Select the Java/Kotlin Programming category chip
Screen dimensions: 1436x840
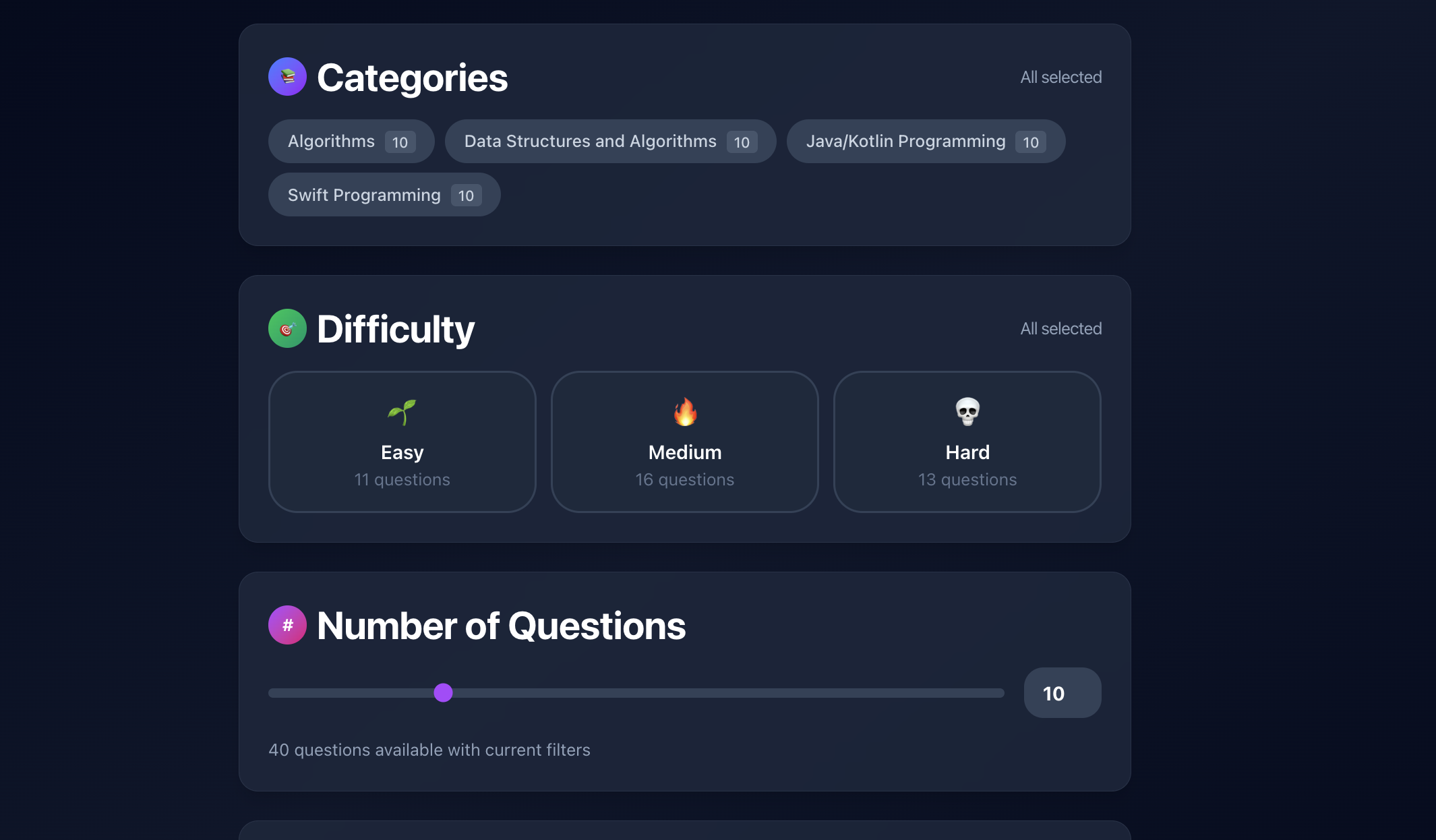925,142
